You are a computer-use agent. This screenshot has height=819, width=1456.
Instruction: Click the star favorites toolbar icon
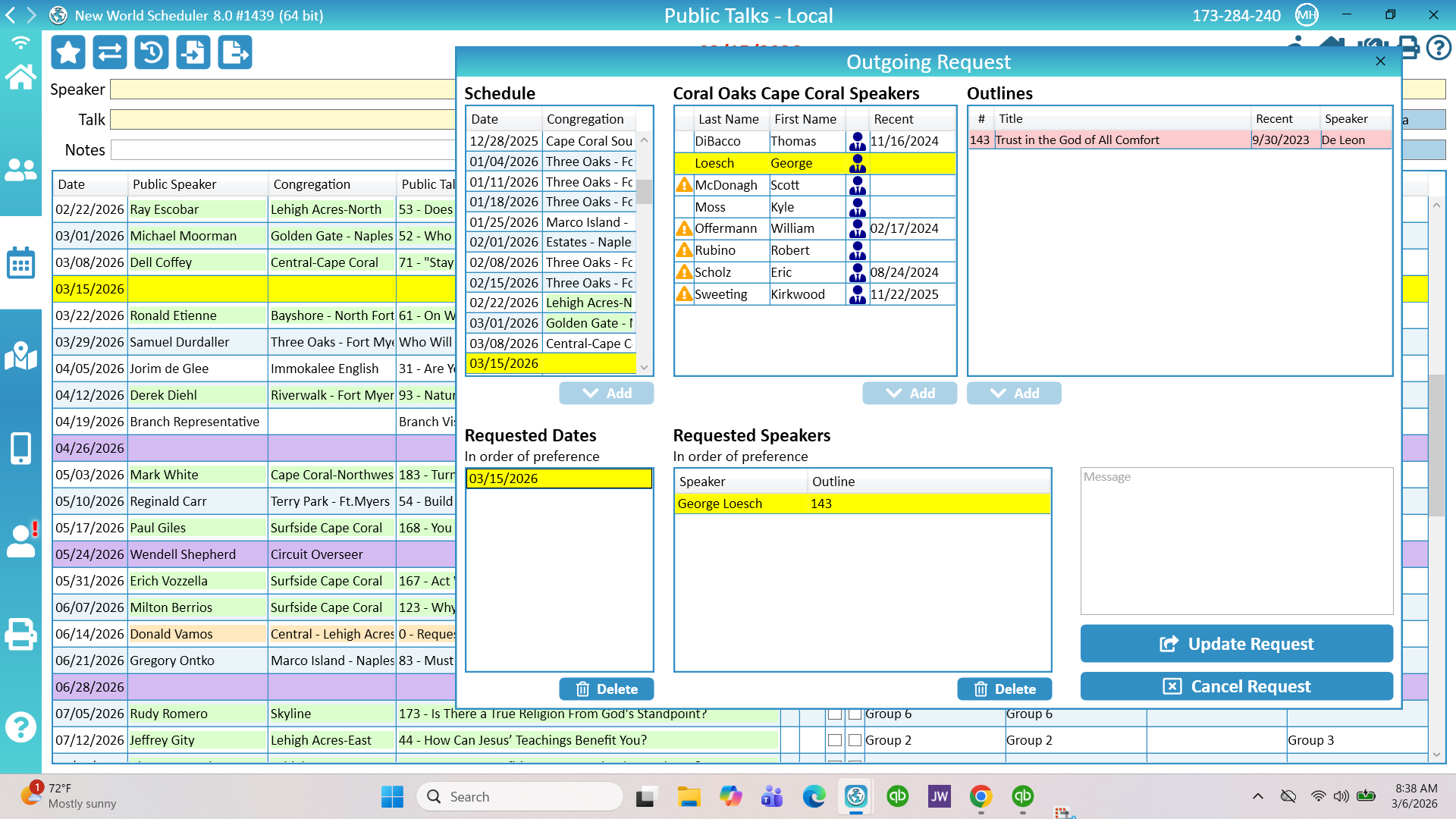pyautogui.click(x=68, y=52)
